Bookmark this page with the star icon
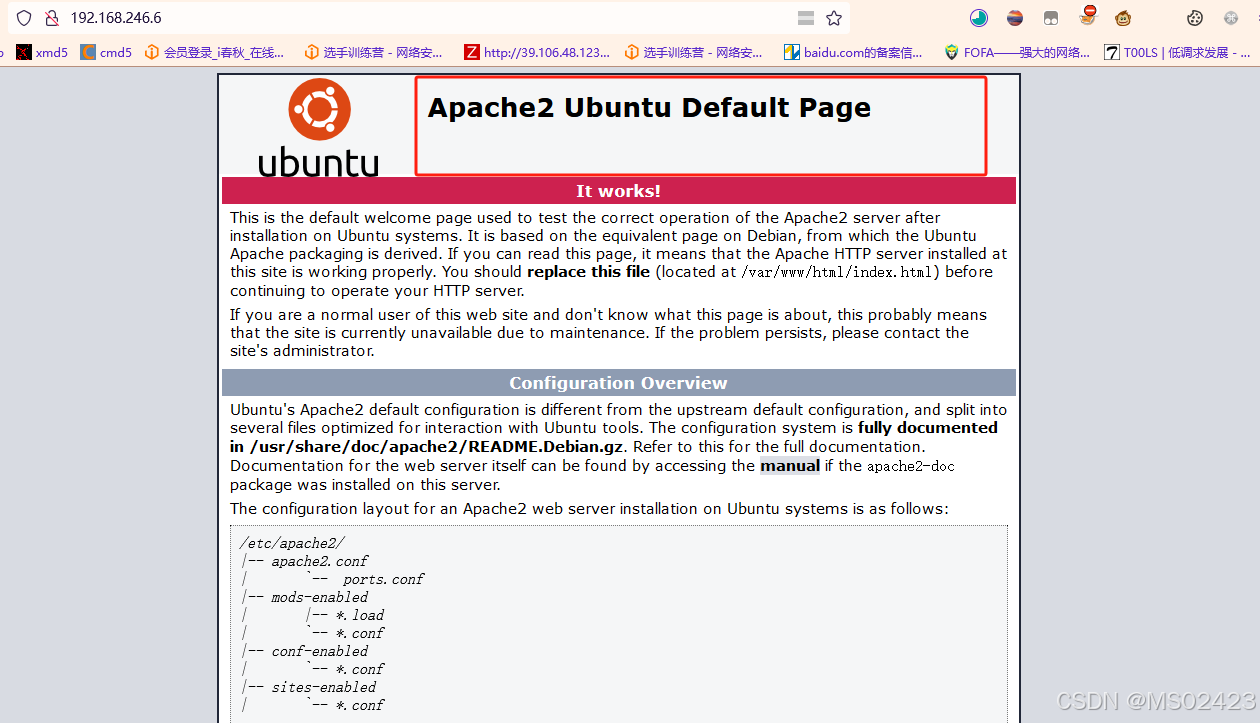The height and width of the screenshot is (723, 1260). coord(834,18)
